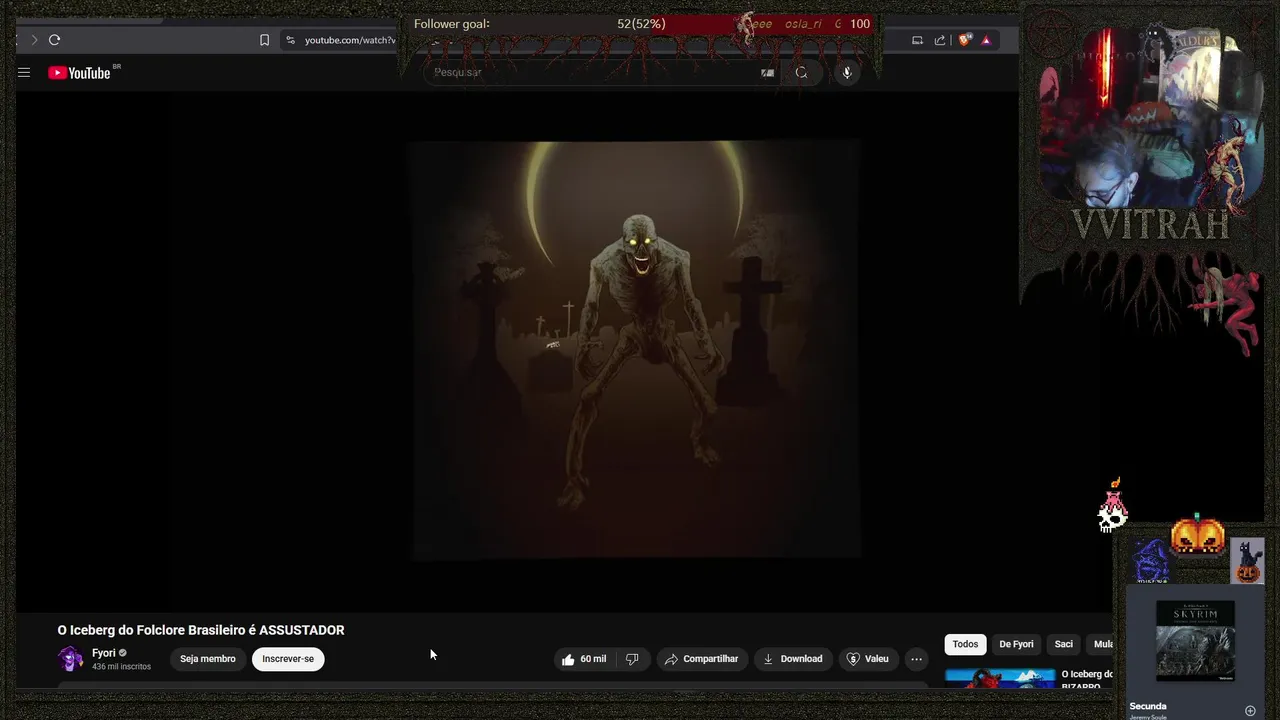Viewport: 1280px width, 720px height.
Task: Share this page from the browser toolbar
Action: 940,40
